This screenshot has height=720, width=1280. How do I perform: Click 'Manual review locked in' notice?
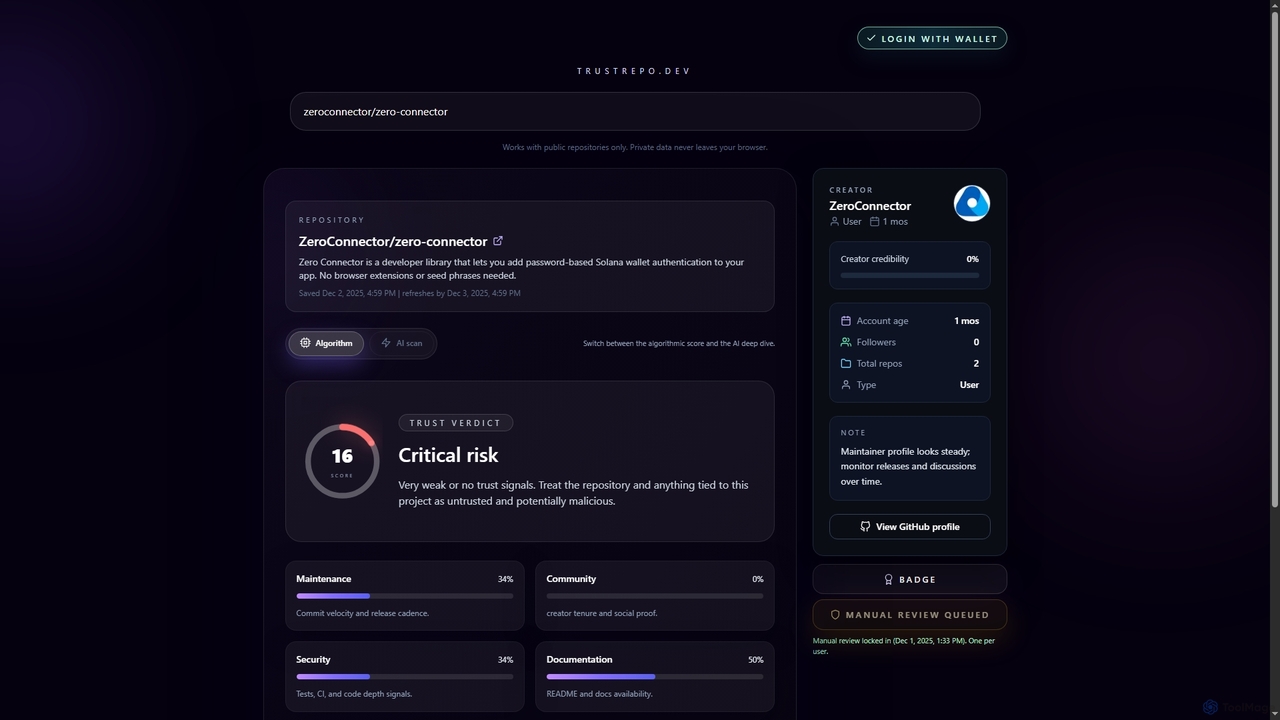pos(904,646)
